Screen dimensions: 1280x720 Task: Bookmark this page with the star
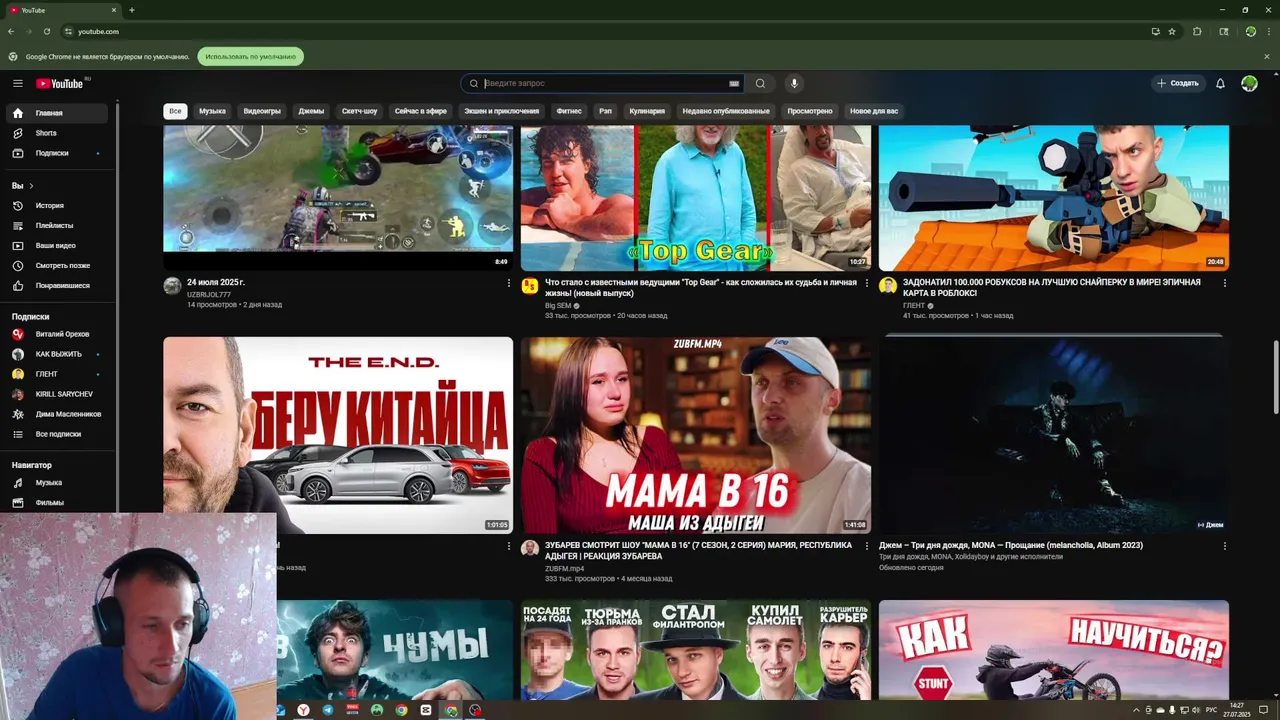pos(1172,31)
